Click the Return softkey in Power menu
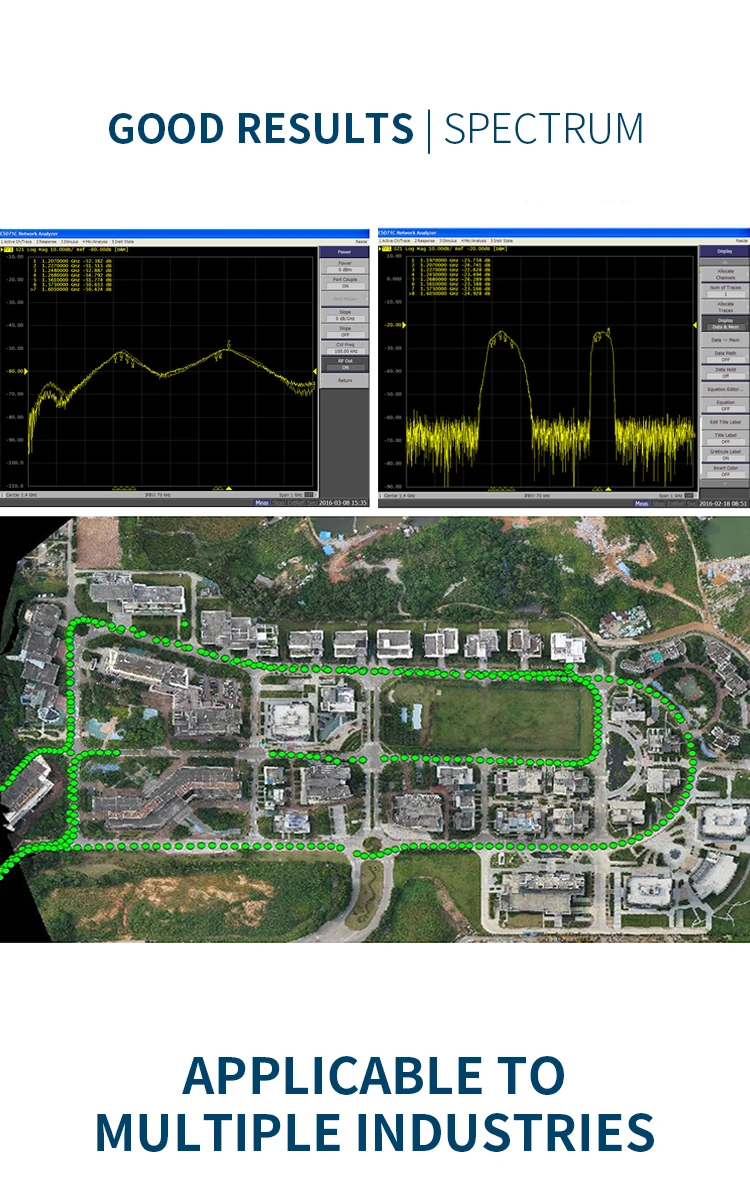Screen dimensions: 750x1192 (x=345, y=380)
